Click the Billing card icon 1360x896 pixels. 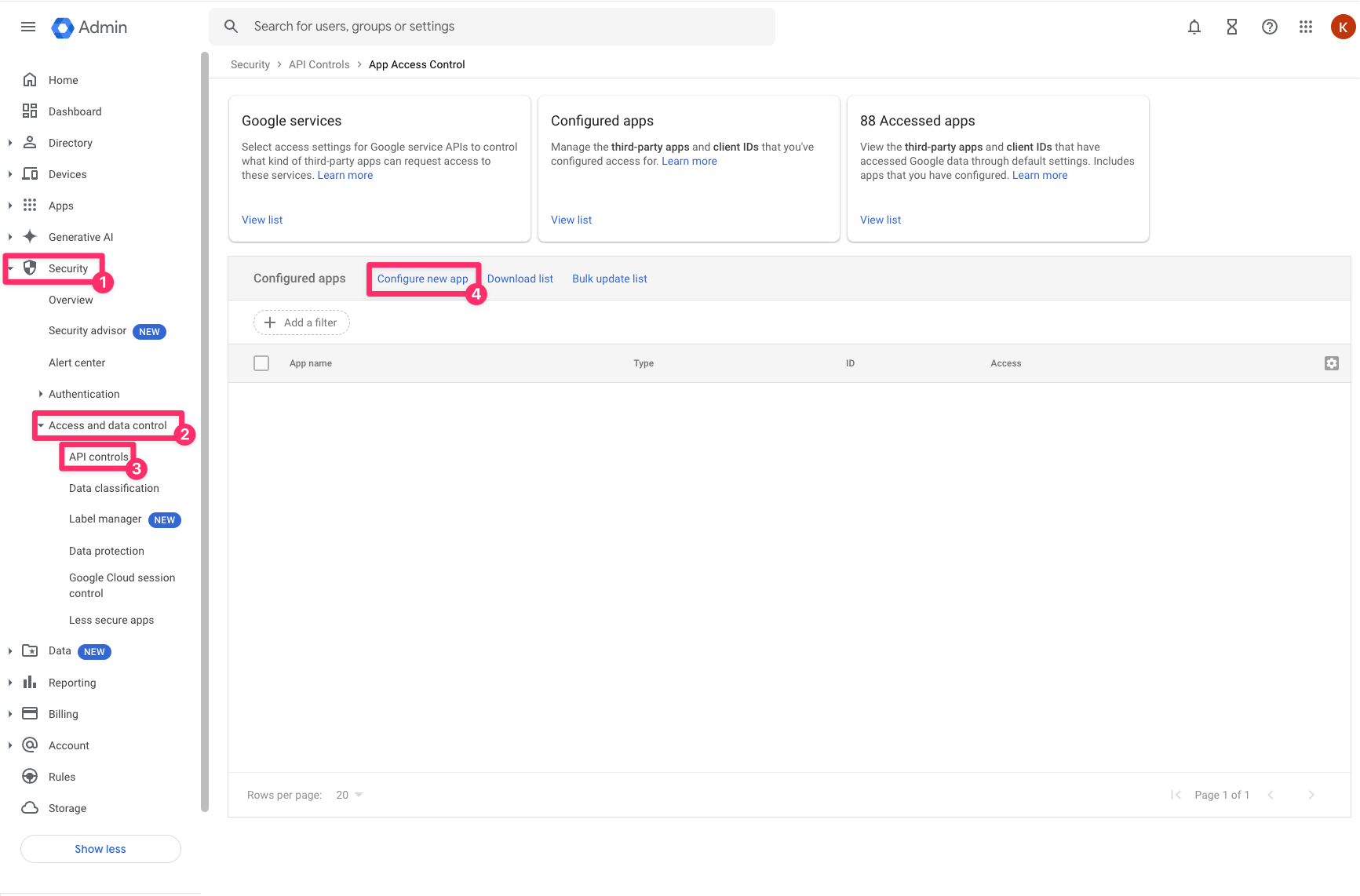[30, 713]
